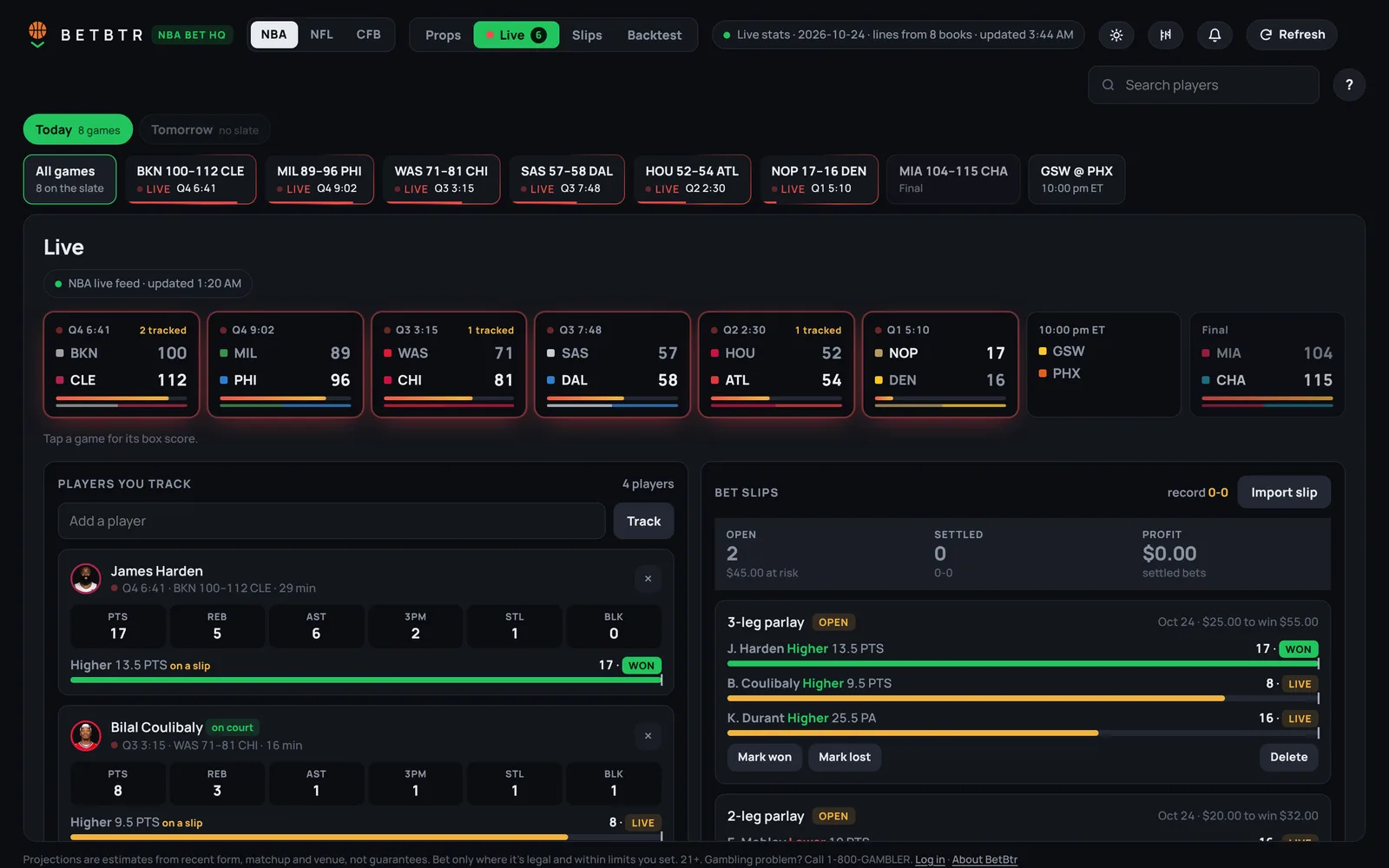Toggle the light/dark theme sun icon
Screen dimensions: 1389x868
point(1116,35)
